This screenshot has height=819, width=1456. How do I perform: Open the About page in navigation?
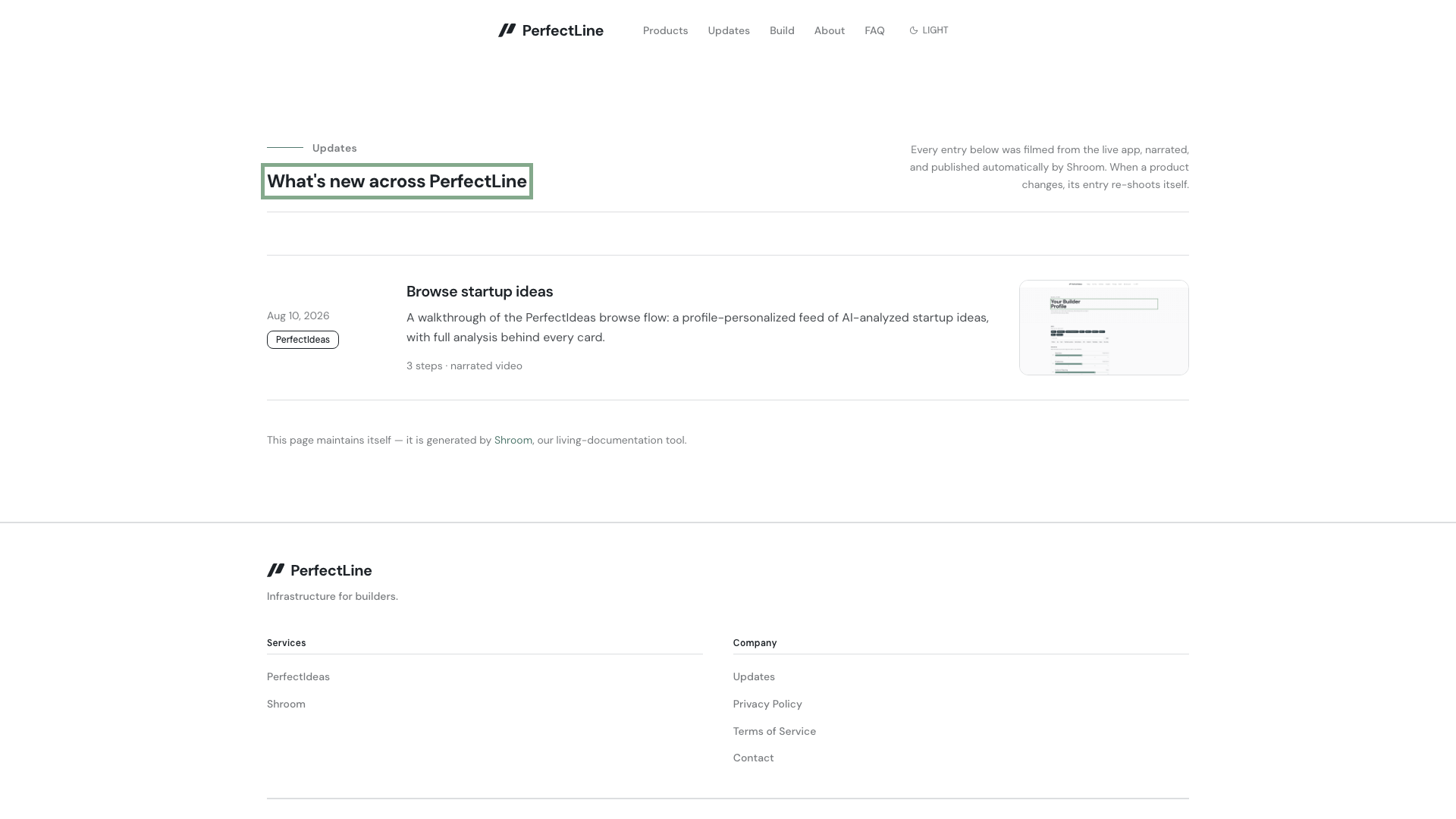pos(829,30)
